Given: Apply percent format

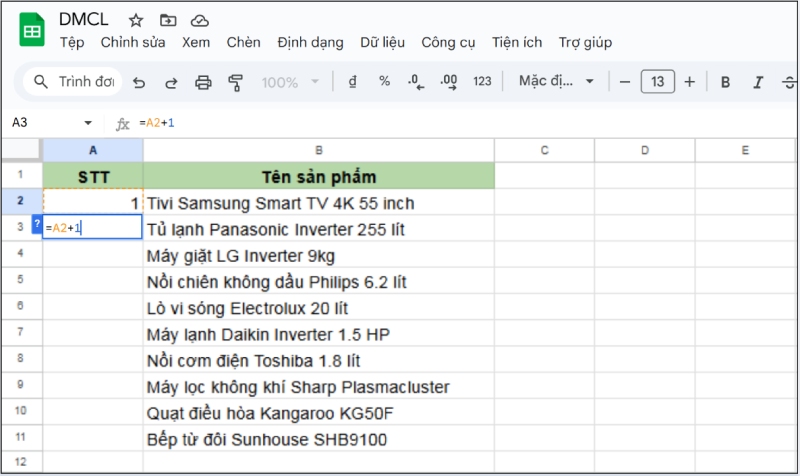Looking at the screenshot, I should 384,81.
